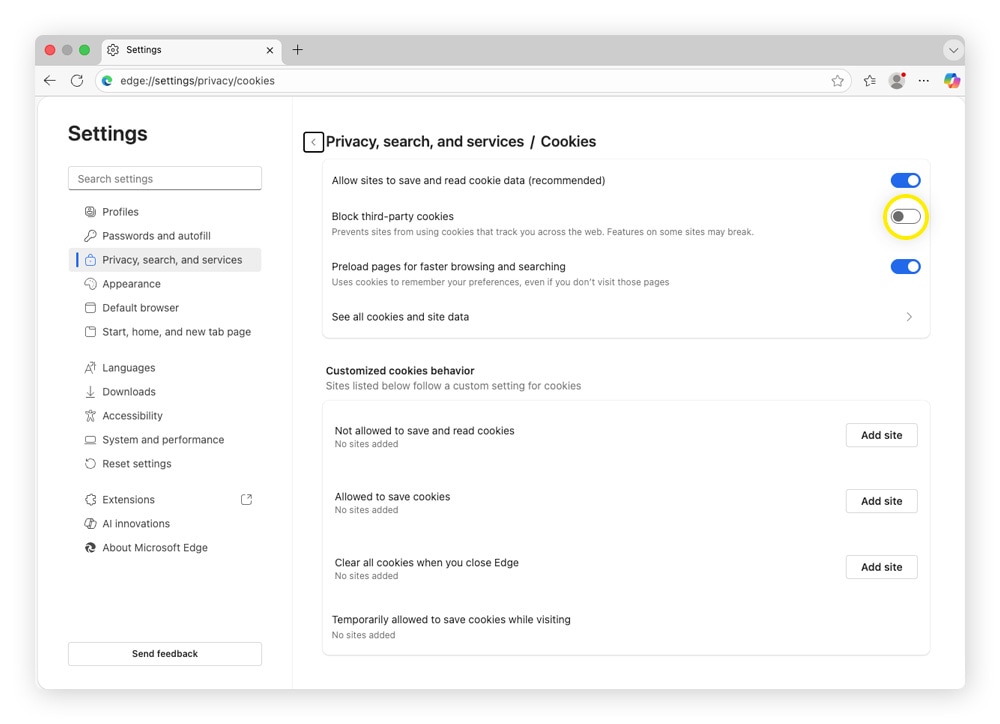Click the tab list dropdown arrow
Screen dimensions: 1000x724
tap(952, 49)
